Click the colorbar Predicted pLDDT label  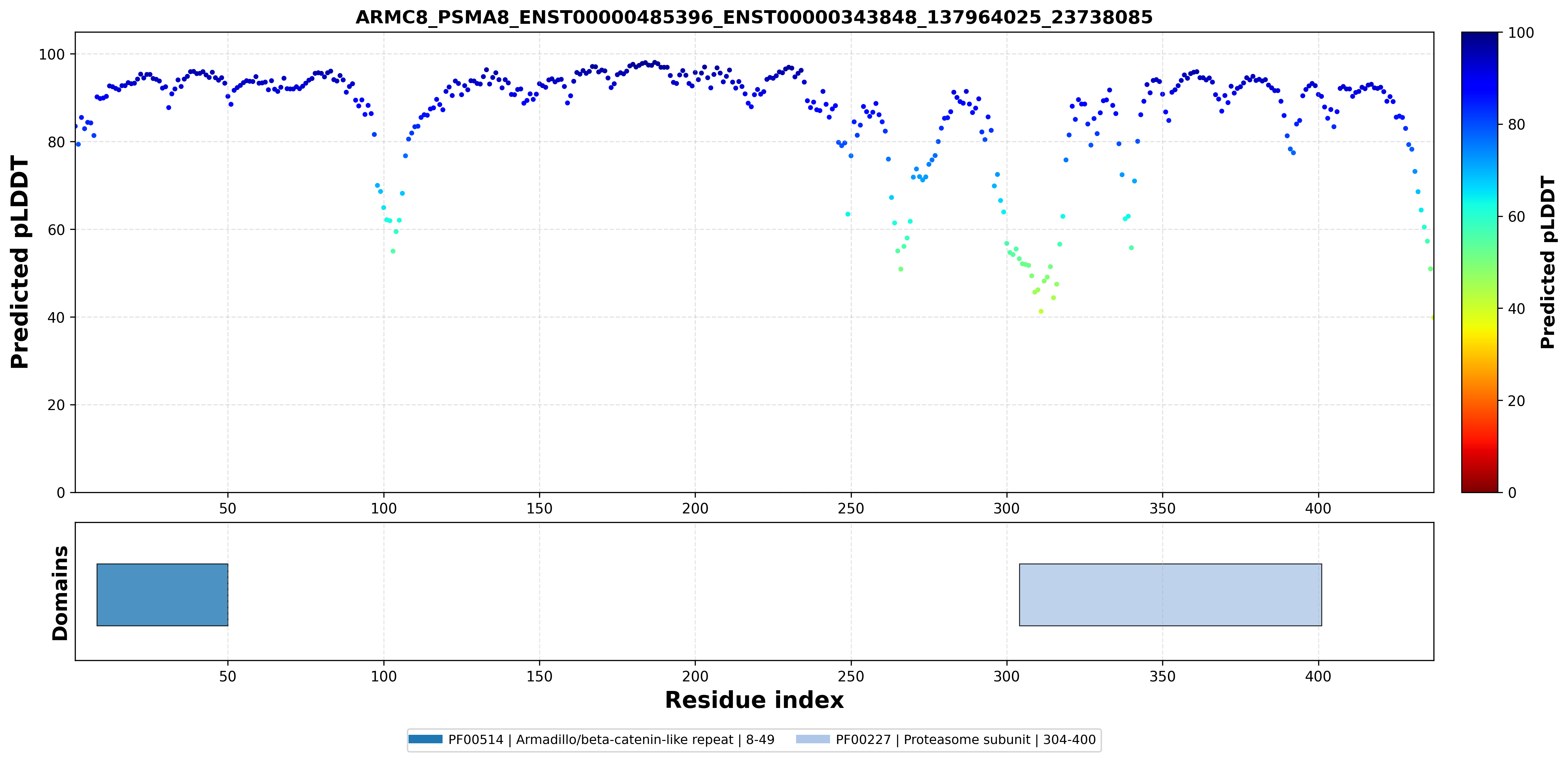tap(1548, 263)
